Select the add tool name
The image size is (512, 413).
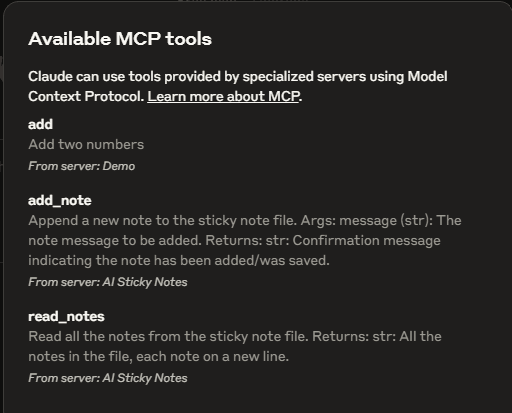point(40,124)
